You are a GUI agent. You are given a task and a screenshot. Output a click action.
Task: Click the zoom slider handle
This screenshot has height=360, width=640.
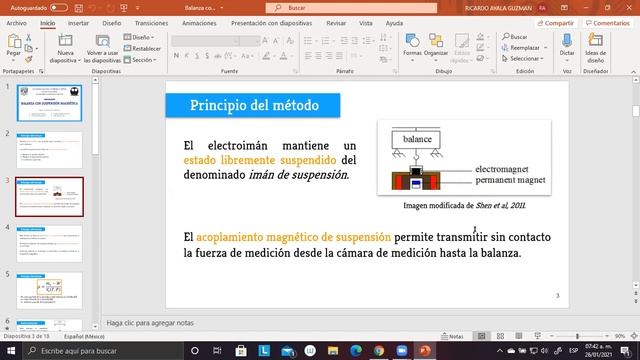(x=577, y=336)
